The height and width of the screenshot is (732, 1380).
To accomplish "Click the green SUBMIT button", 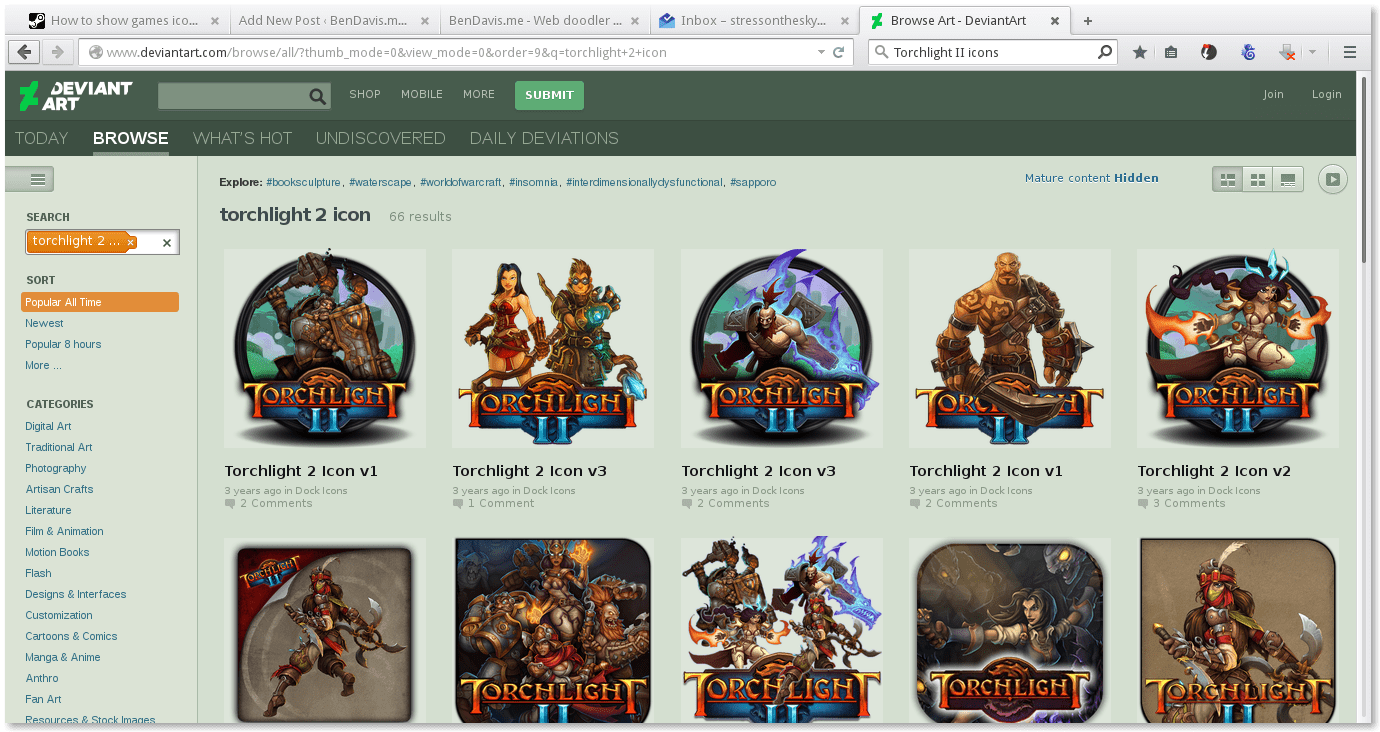I will 549,95.
